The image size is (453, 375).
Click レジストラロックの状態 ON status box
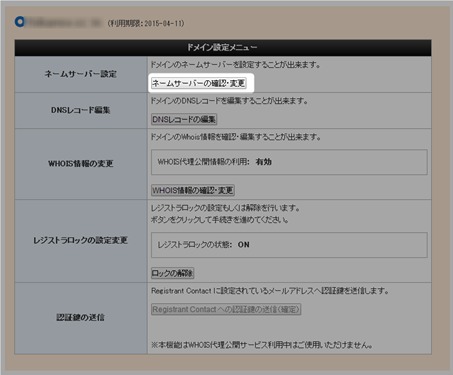tap(289, 245)
